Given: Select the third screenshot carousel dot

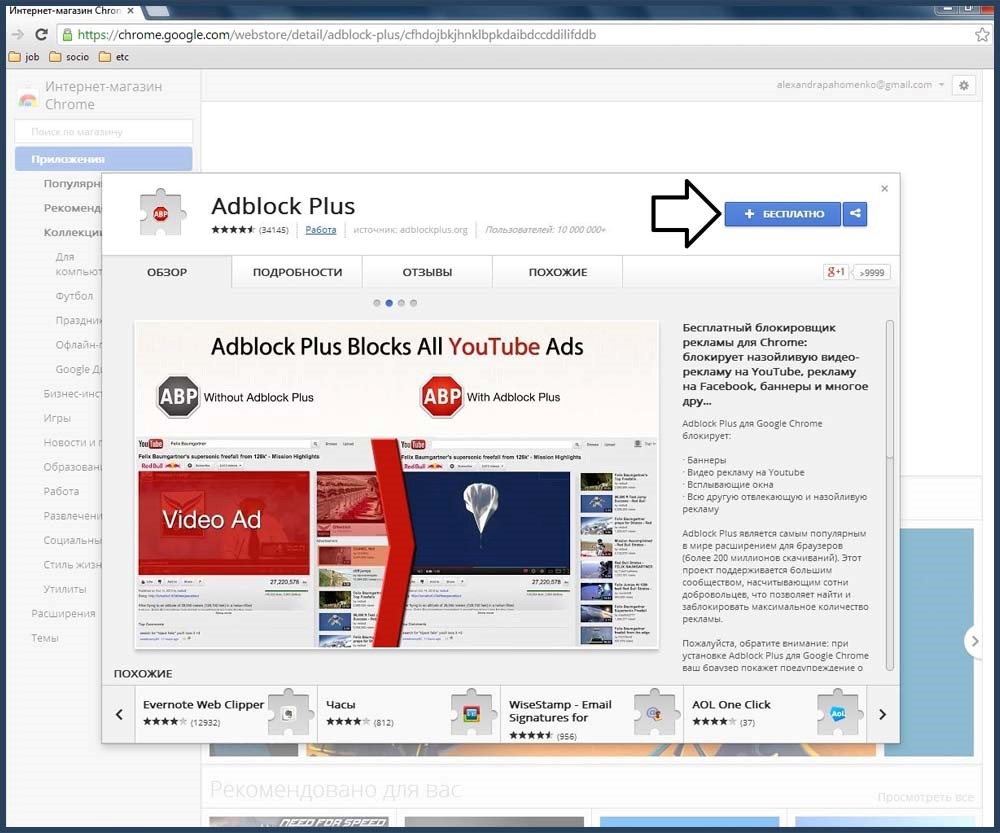Looking at the screenshot, I should [401, 303].
